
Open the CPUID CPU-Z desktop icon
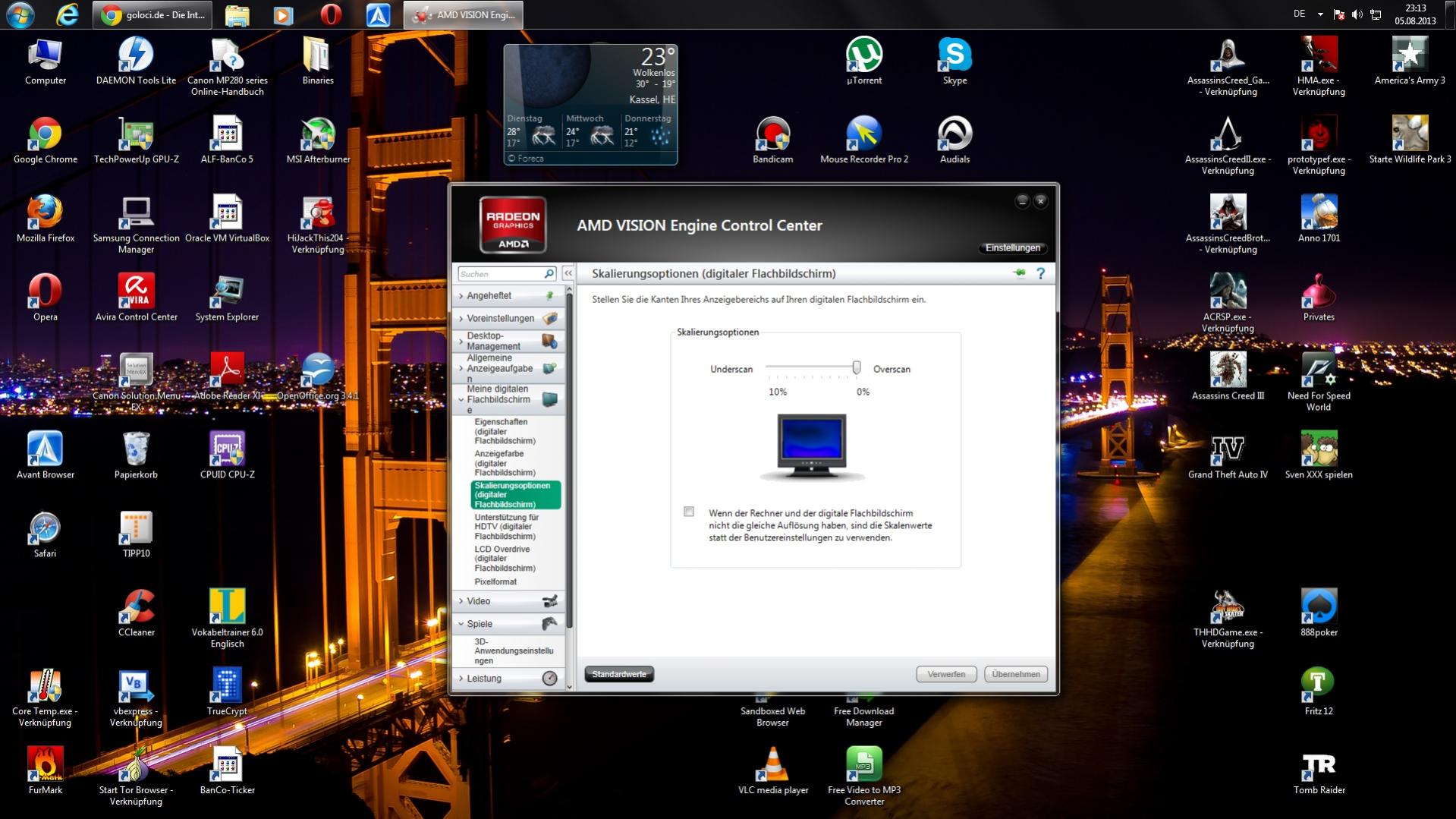[x=227, y=455]
